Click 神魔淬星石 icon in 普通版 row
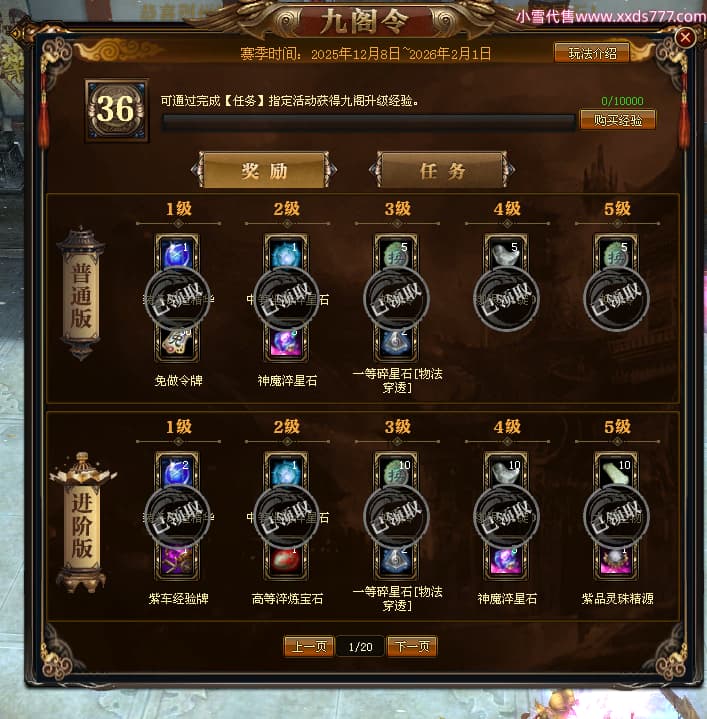 pyautogui.click(x=286, y=342)
